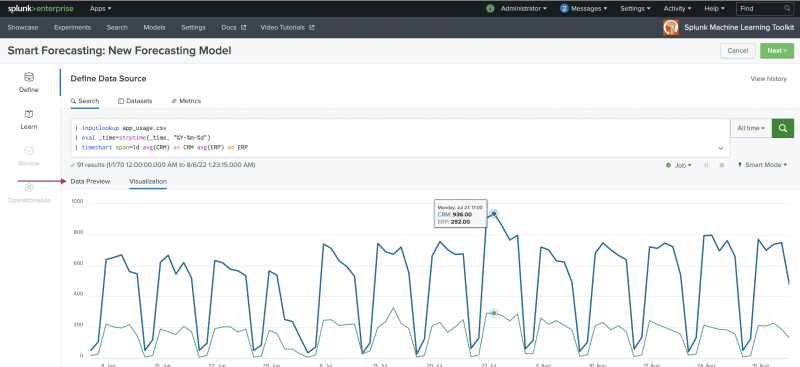This screenshot has height=367, width=800.
Task: Click the Define Data Source heading
Action: [108, 79]
